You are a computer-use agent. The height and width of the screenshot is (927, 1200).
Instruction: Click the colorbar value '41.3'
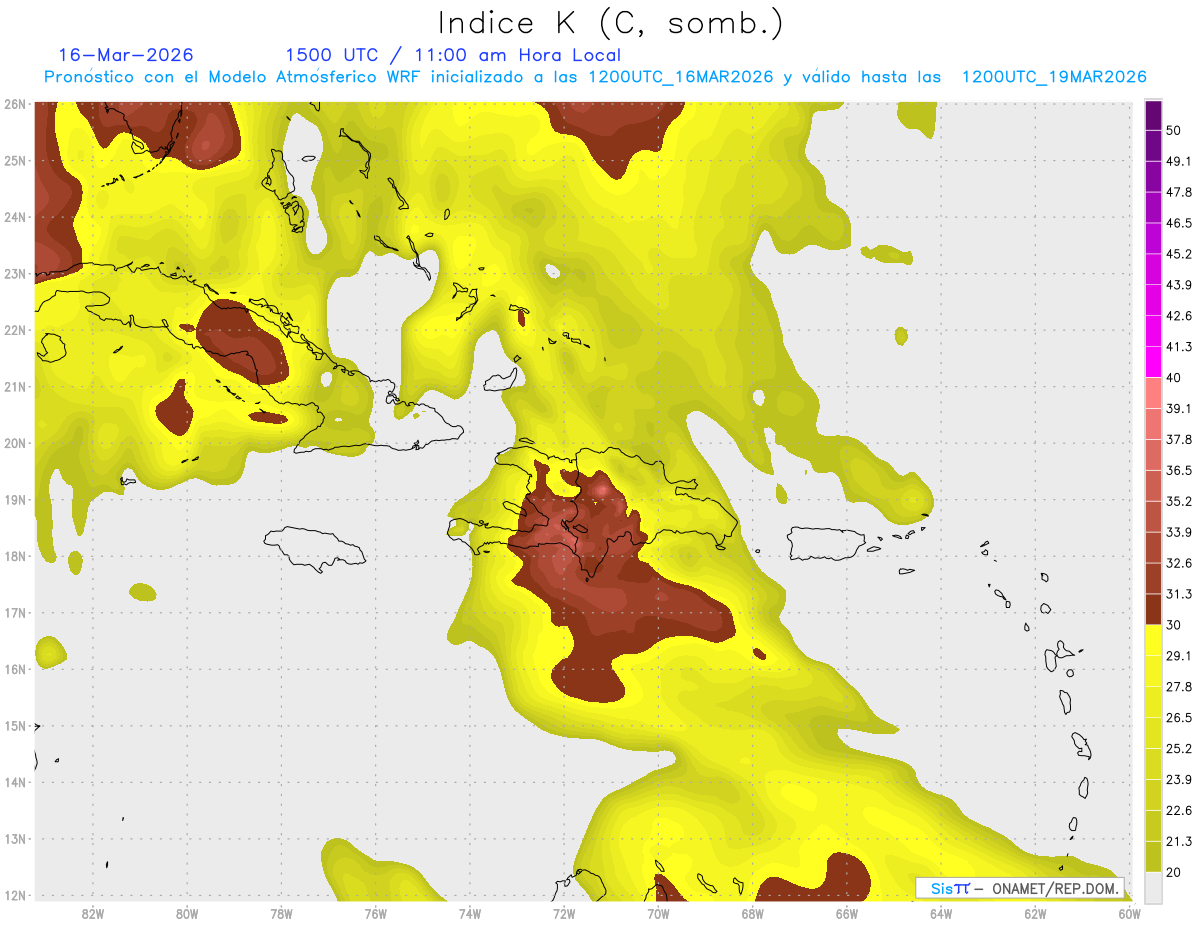point(1179,347)
